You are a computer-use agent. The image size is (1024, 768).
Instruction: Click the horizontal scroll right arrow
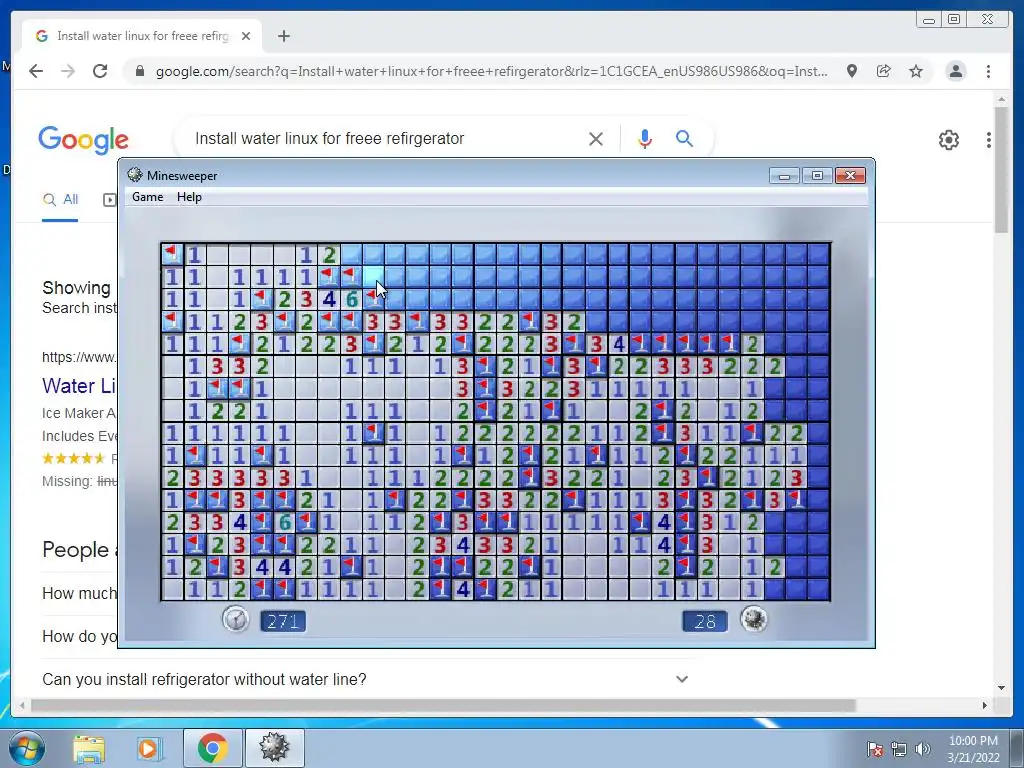pyautogui.click(x=984, y=705)
